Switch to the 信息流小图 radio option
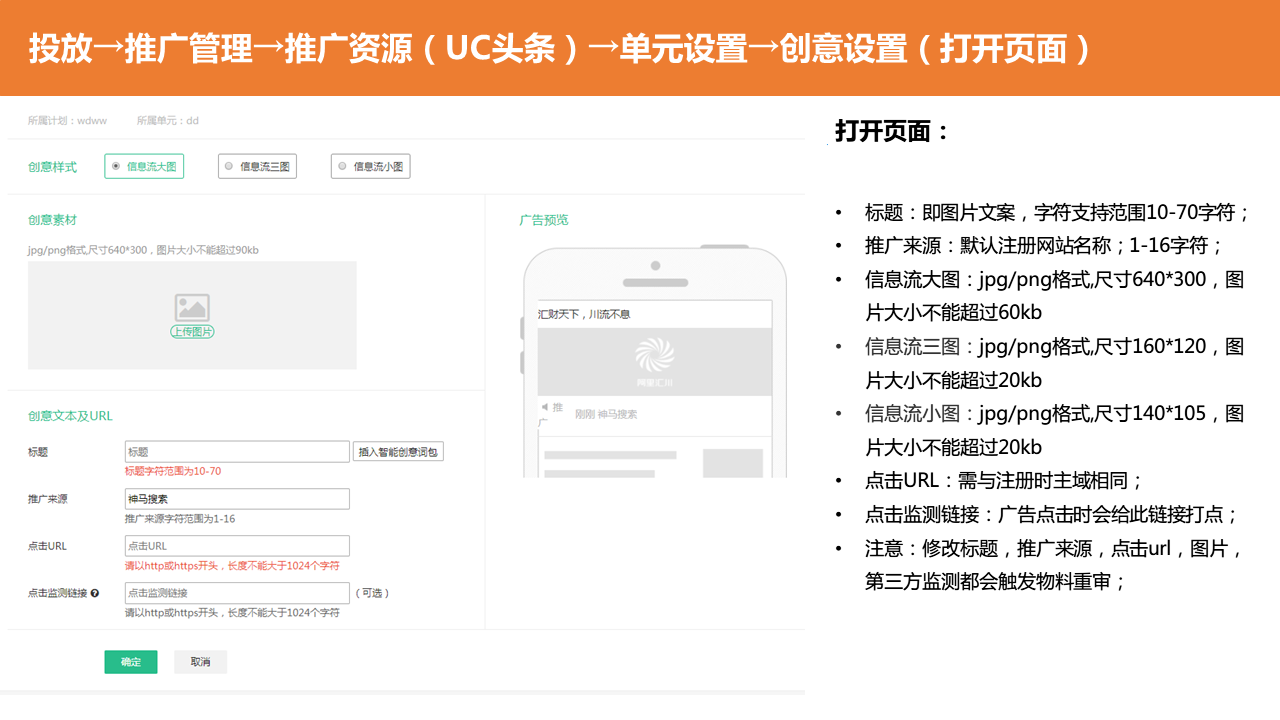This screenshot has width=1280, height=720. click(343, 166)
